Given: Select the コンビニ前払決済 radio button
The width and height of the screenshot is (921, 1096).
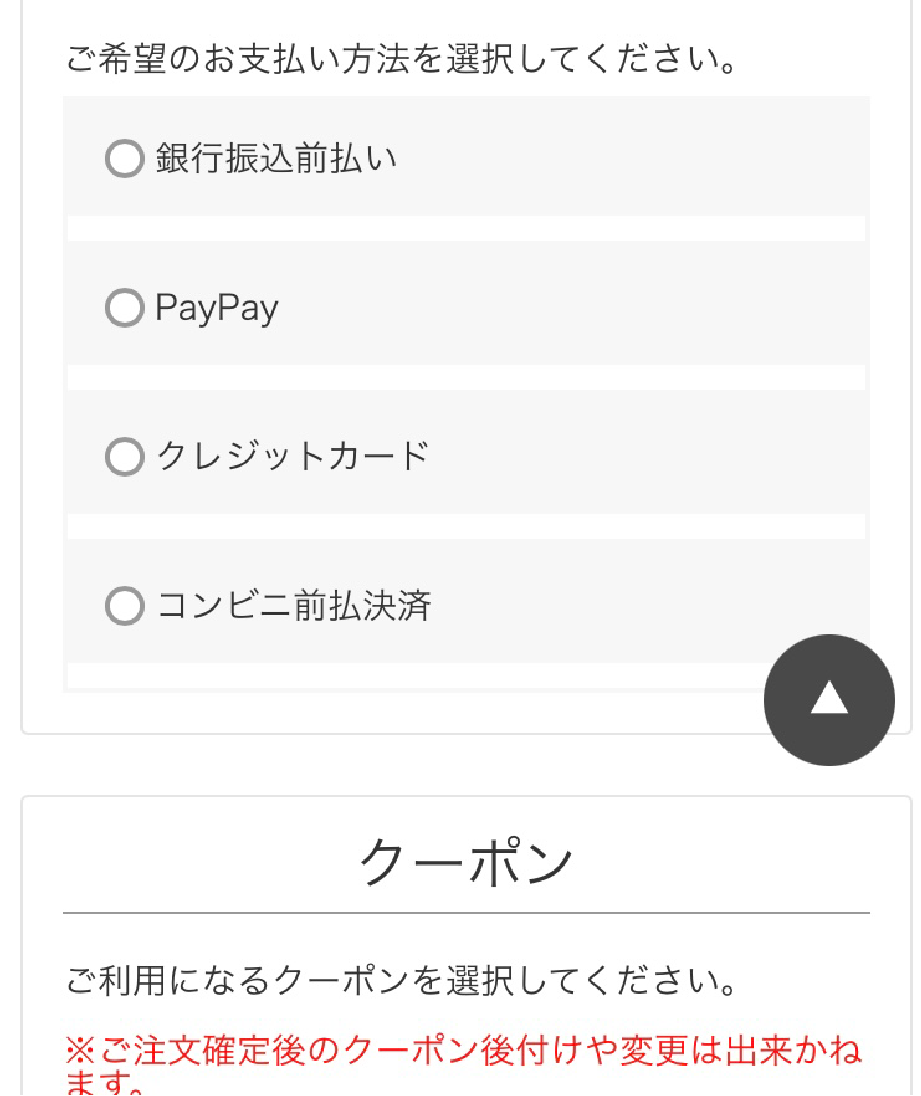Looking at the screenshot, I should coord(124,606).
